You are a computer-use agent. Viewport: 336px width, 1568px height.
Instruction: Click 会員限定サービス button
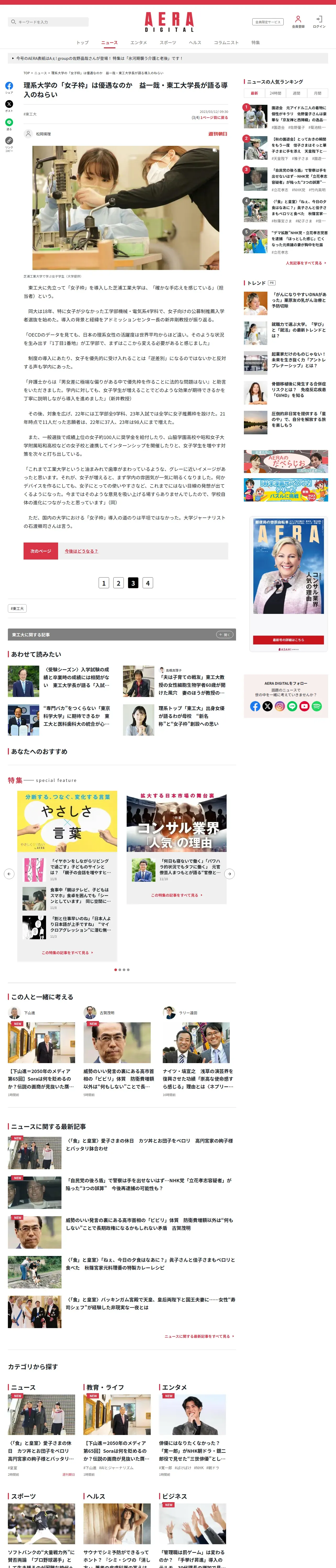pos(268,22)
